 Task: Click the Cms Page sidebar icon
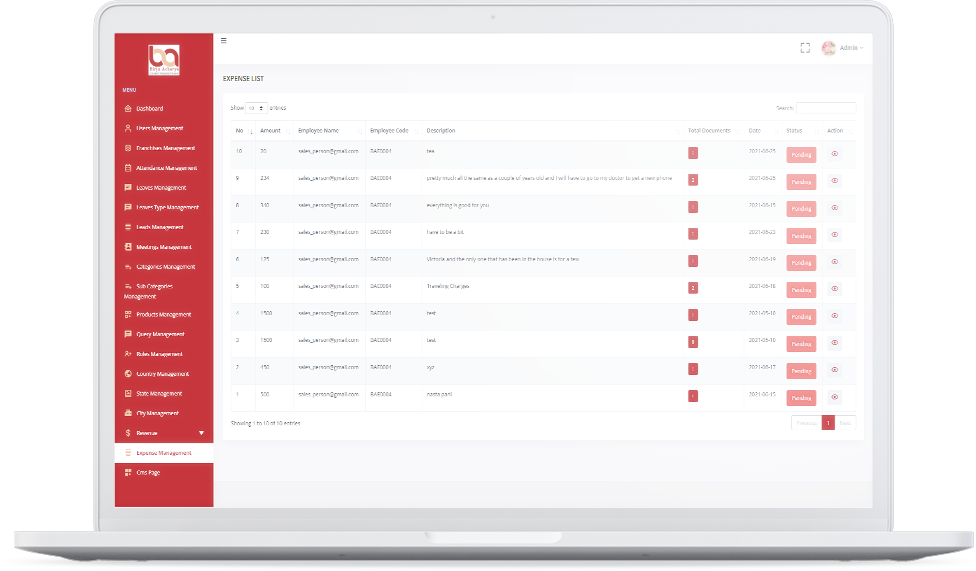128,473
